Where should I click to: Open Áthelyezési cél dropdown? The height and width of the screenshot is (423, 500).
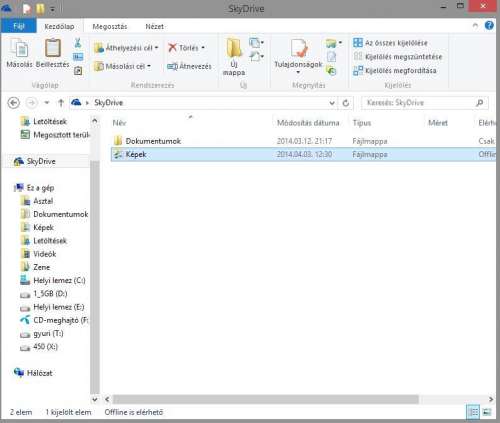(126, 48)
